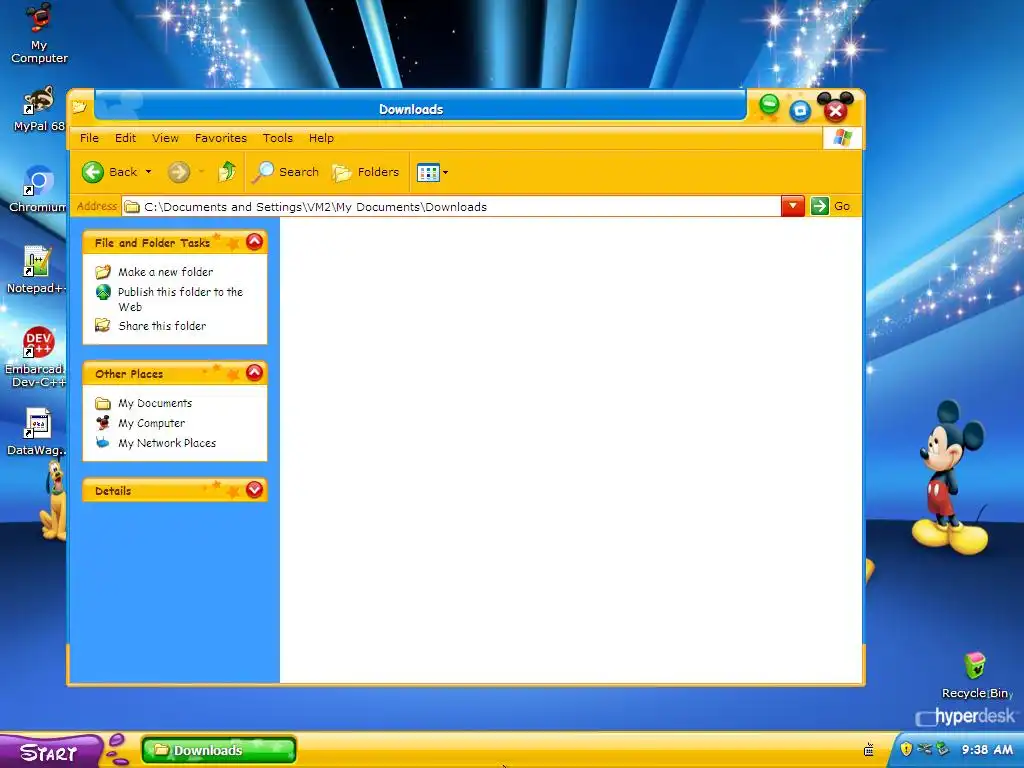The height and width of the screenshot is (768, 1024).
Task: Expand the Address bar dropdown arrow
Action: (793, 206)
